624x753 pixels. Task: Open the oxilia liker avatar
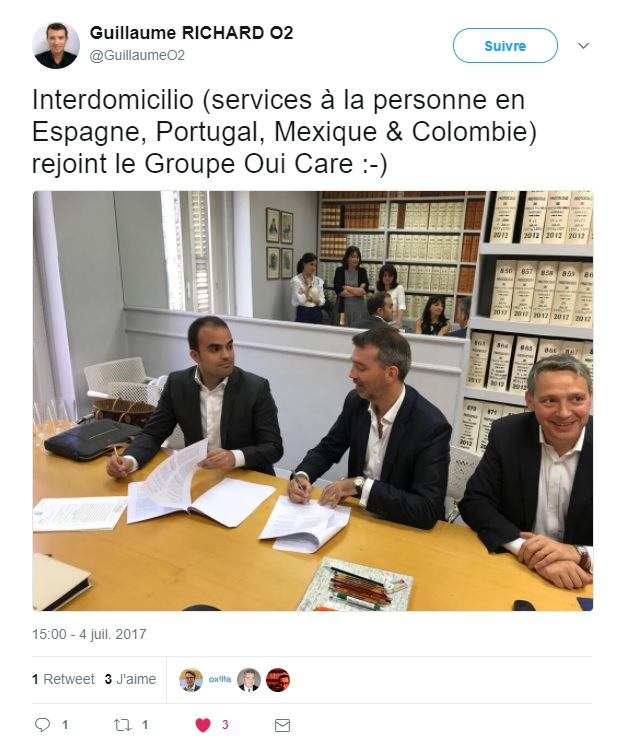tap(220, 680)
